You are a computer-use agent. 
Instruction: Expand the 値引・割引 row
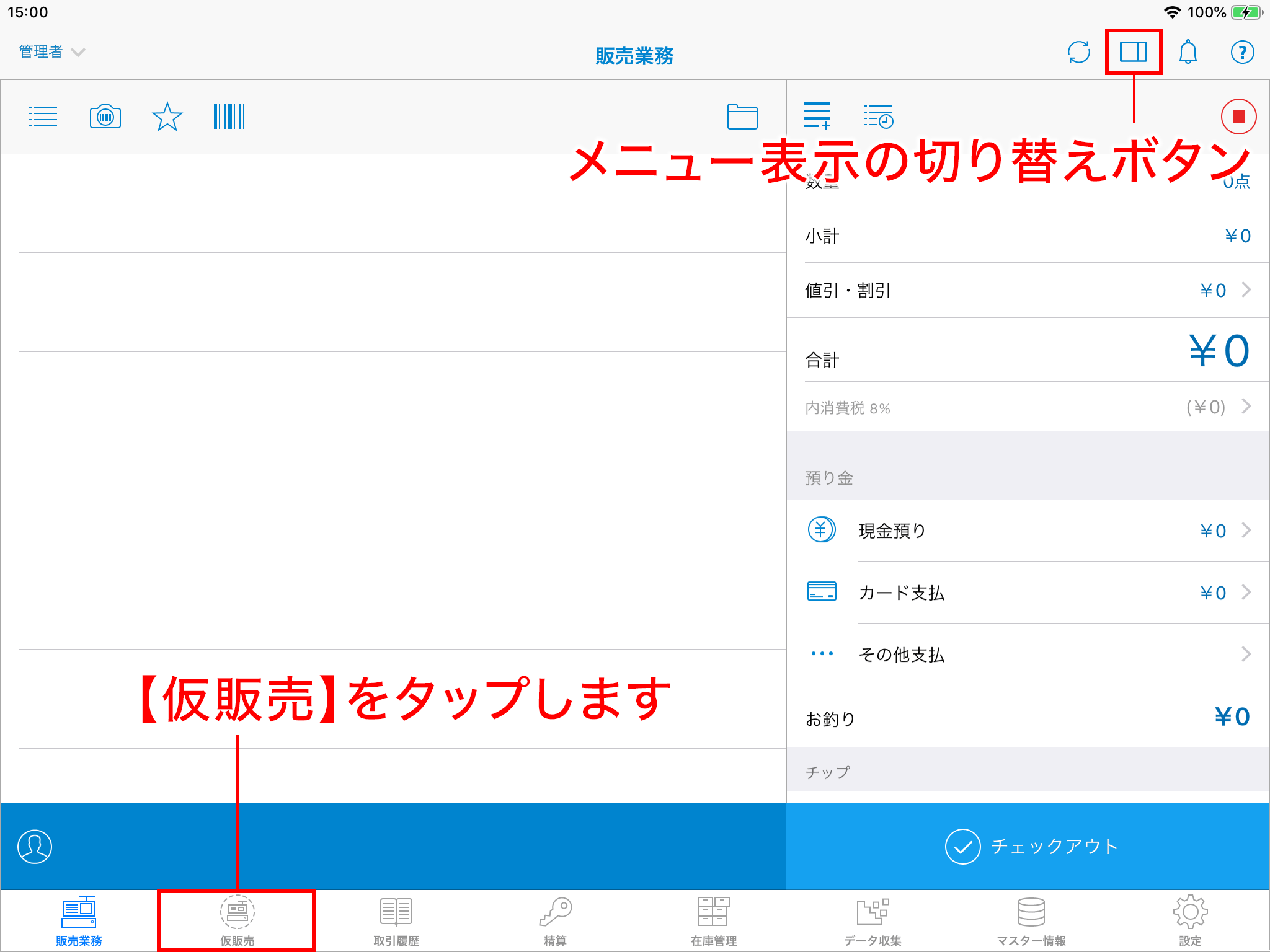click(1028, 290)
